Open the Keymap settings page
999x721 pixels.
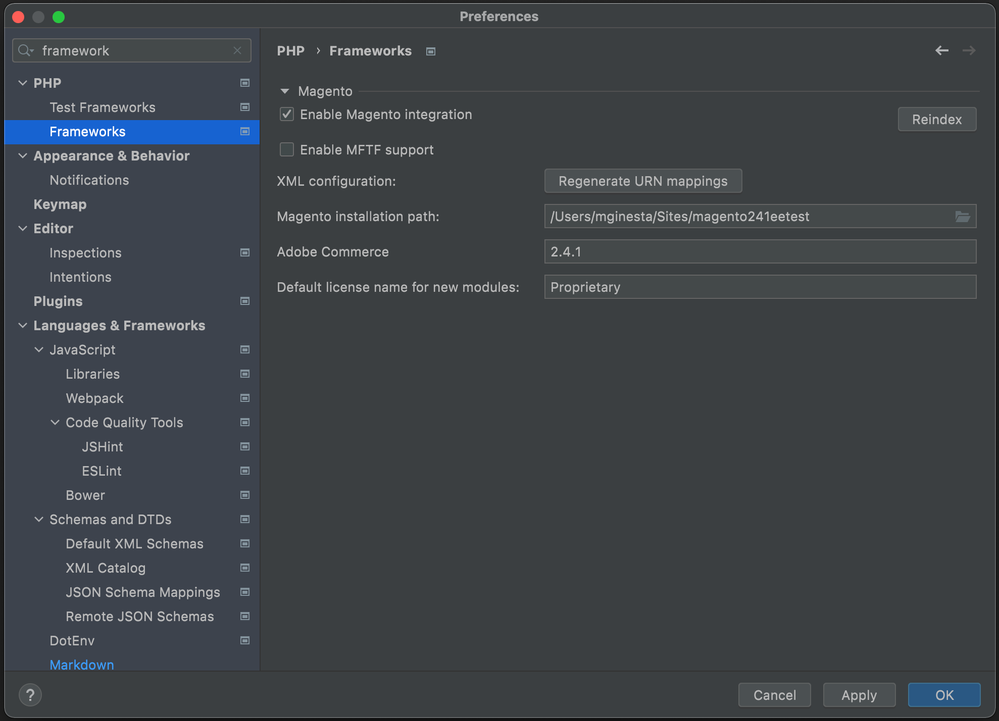click(60, 204)
